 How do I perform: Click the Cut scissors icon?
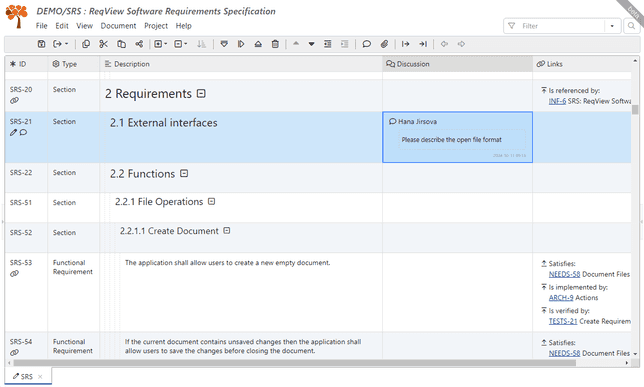tap(104, 44)
